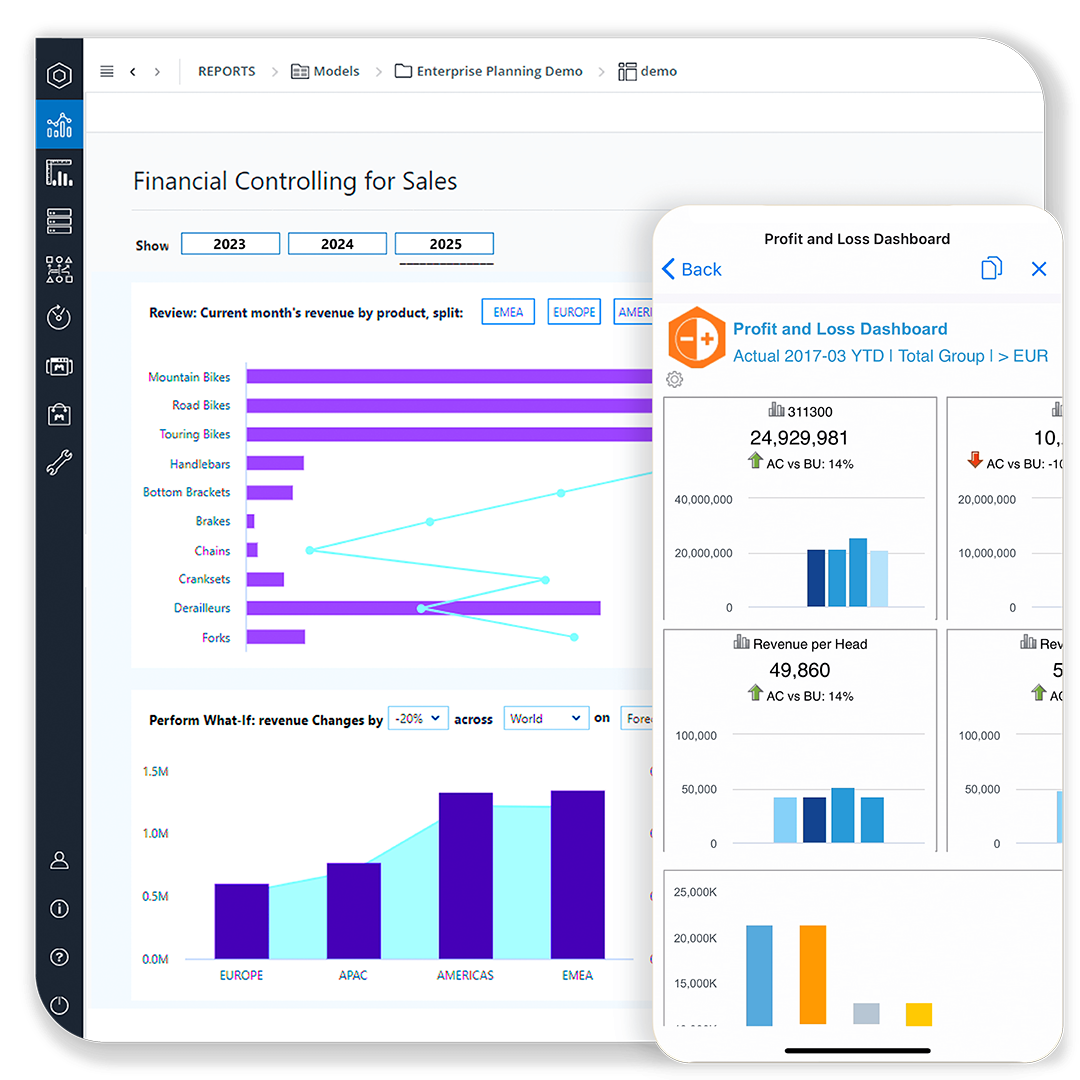Select the scheduler gauge icon
The image size is (1080, 1080).
click(59, 318)
